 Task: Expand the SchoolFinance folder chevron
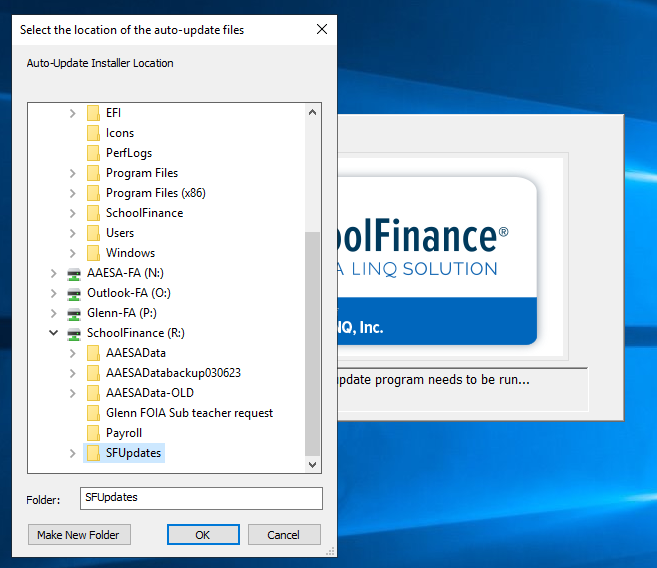[72, 213]
